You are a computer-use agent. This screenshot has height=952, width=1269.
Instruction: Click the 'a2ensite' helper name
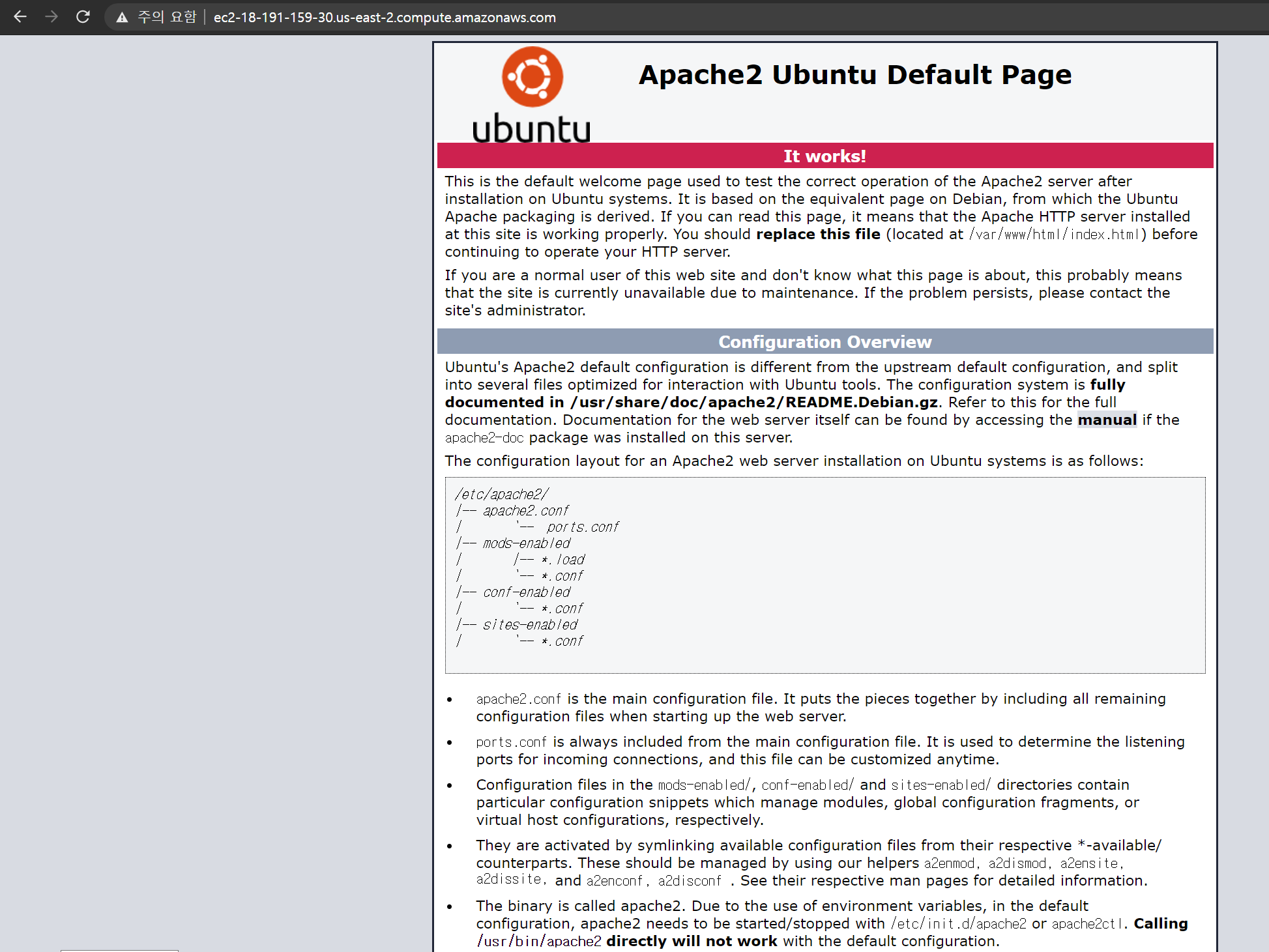[x=1089, y=863]
